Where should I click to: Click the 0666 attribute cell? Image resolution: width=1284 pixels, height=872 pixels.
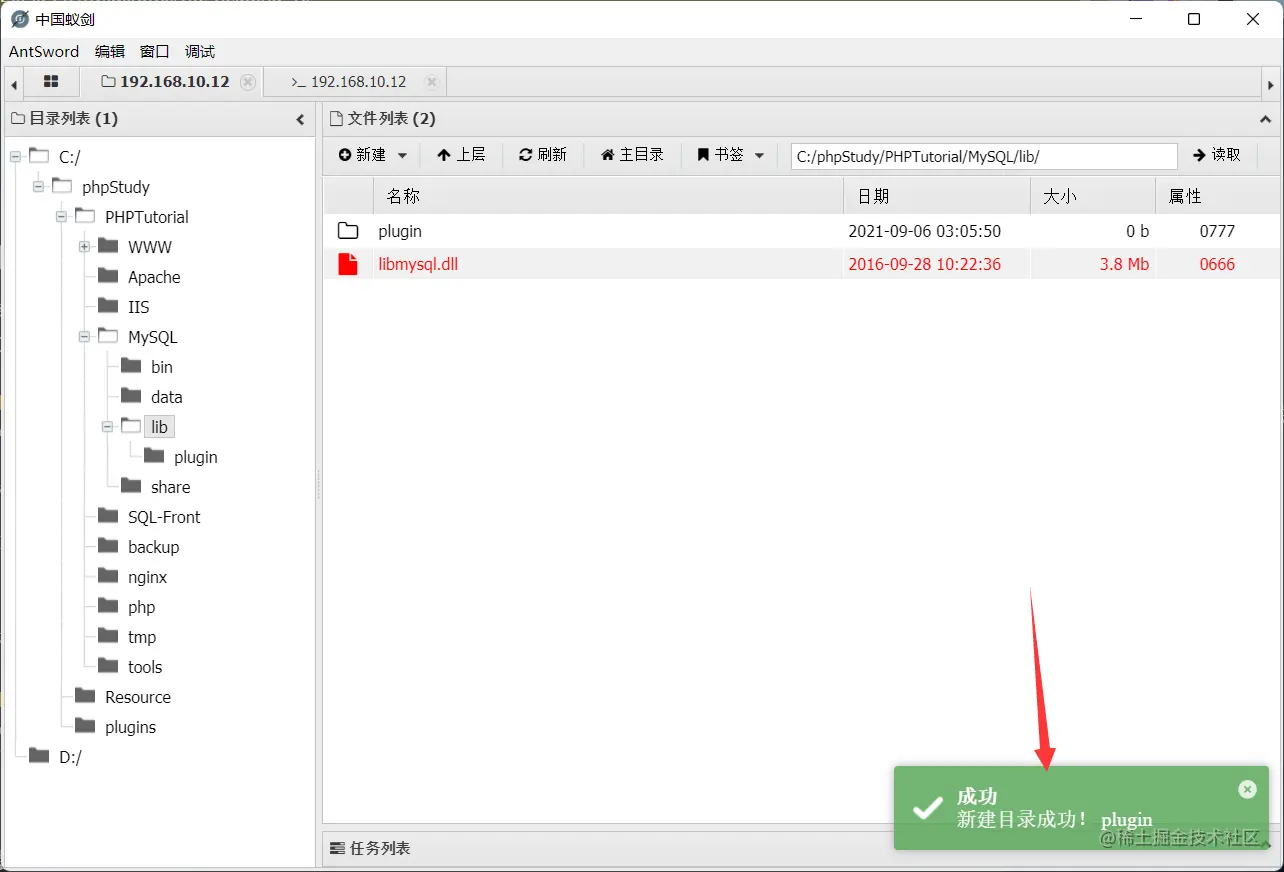[1217, 265]
